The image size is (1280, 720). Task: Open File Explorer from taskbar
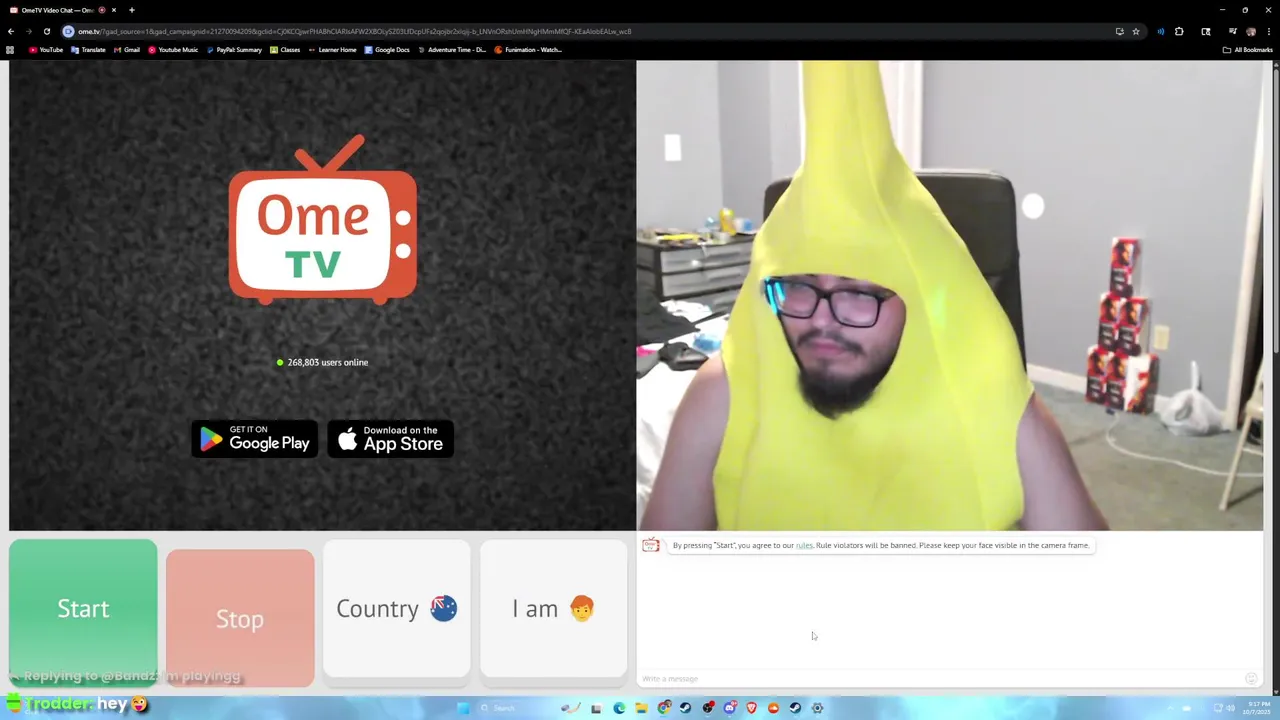642,708
